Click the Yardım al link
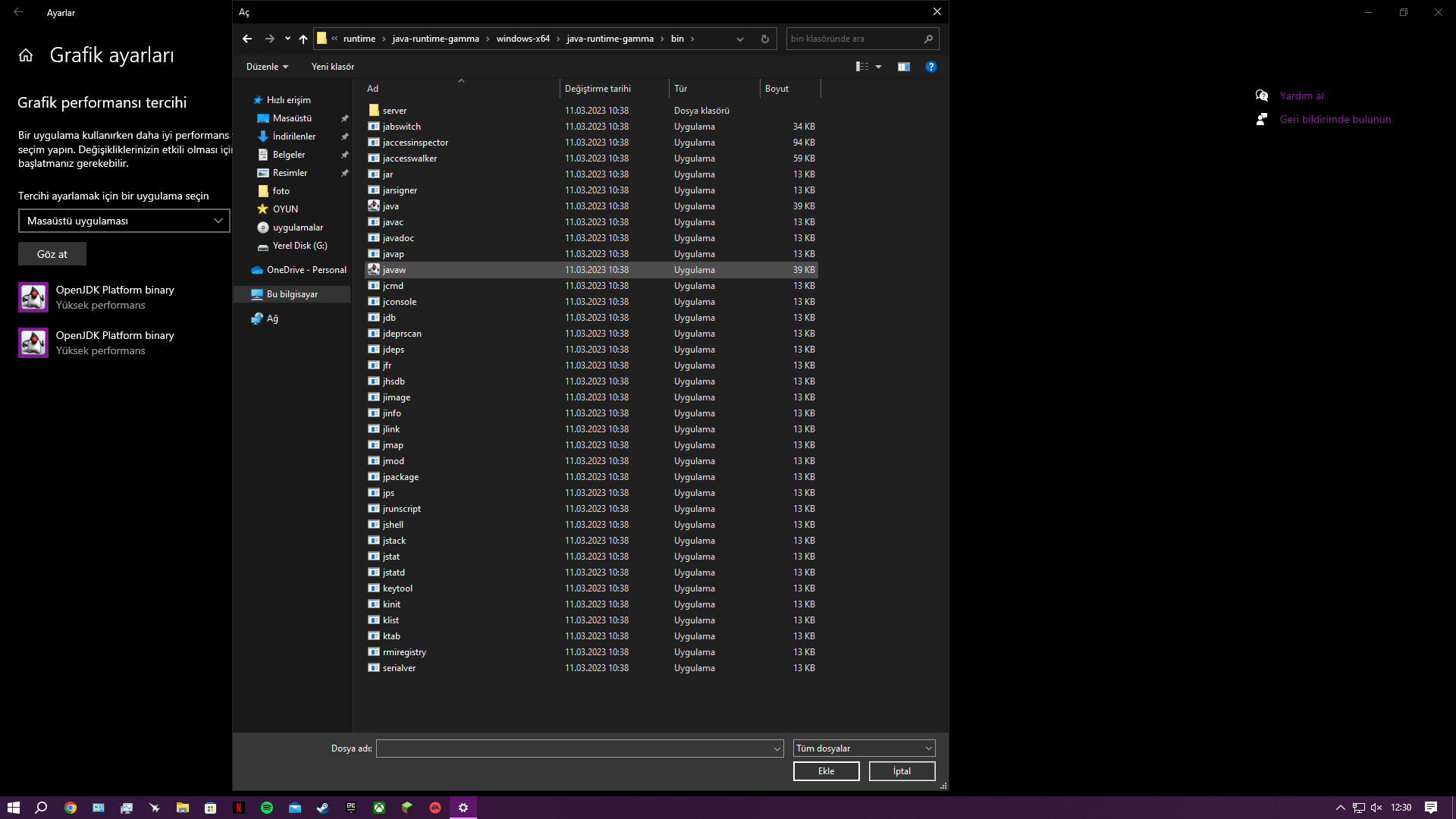Image resolution: width=1456 pixels, height=819 pixels. click(x=1301, y=96)
